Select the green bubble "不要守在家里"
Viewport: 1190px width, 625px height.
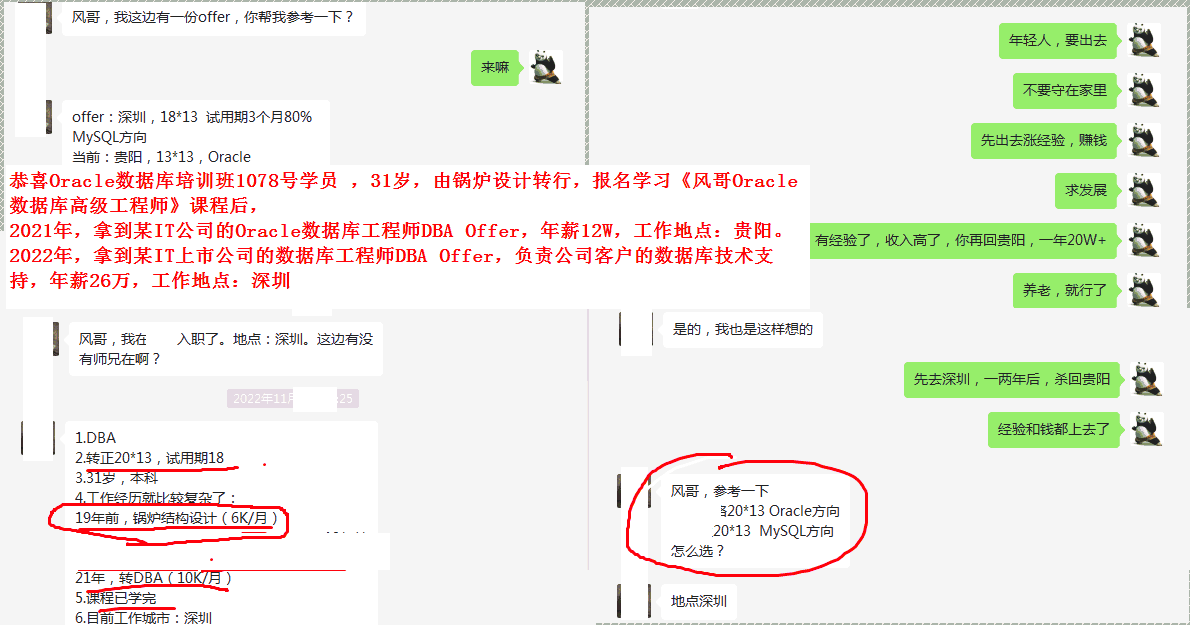point(1065,90)
